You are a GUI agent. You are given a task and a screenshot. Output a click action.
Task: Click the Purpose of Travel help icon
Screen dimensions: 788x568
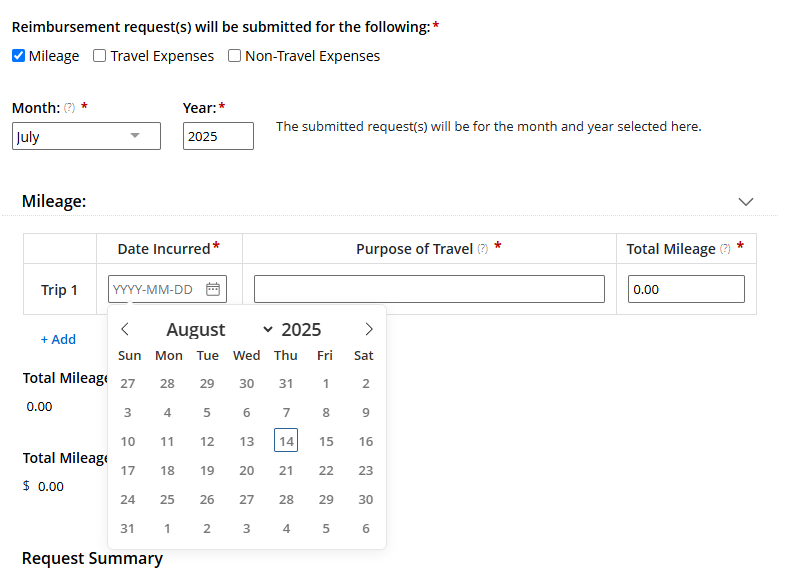click(x=483, y=249)
